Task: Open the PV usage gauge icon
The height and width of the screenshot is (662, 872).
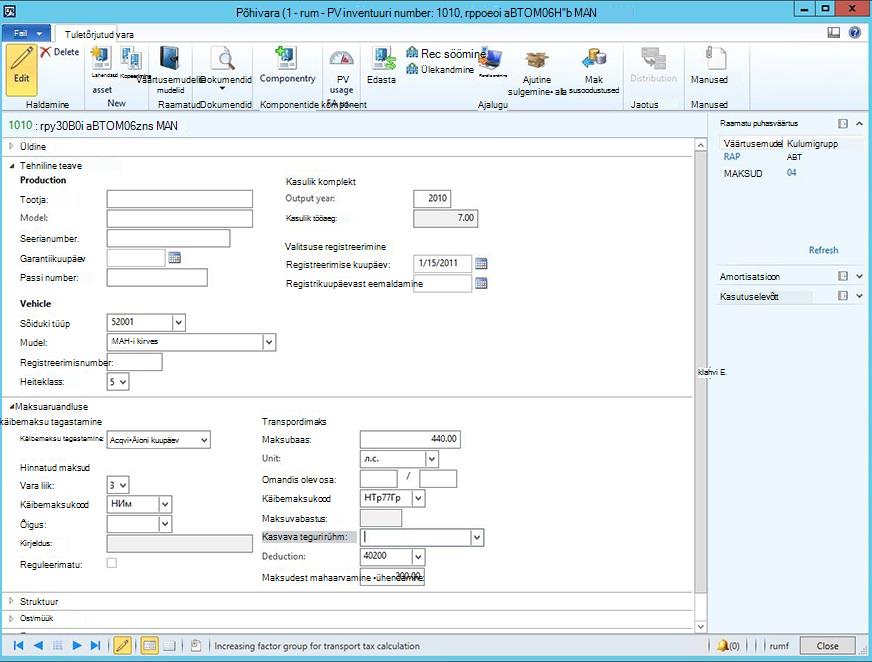Action: click(x=341, y=58)
